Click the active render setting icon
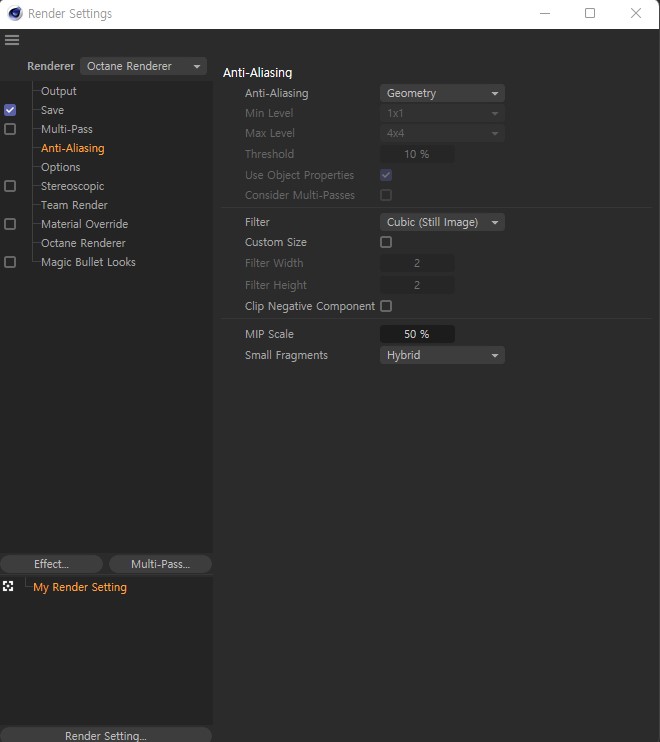 pyautogui.click(x=8, y=586)
